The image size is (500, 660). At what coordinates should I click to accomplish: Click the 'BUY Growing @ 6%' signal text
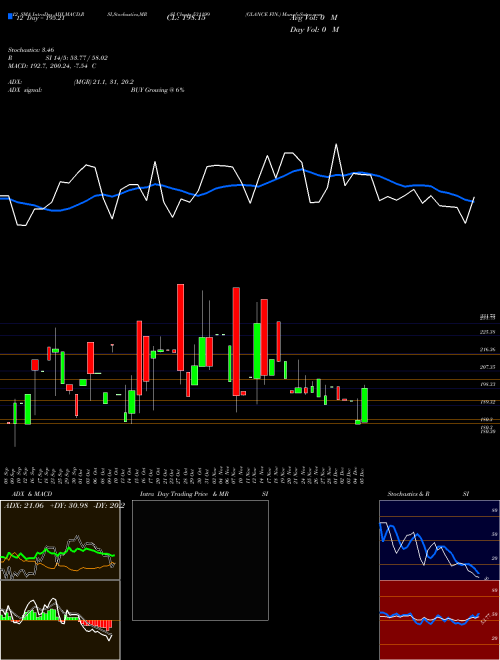tap(157, 90)
